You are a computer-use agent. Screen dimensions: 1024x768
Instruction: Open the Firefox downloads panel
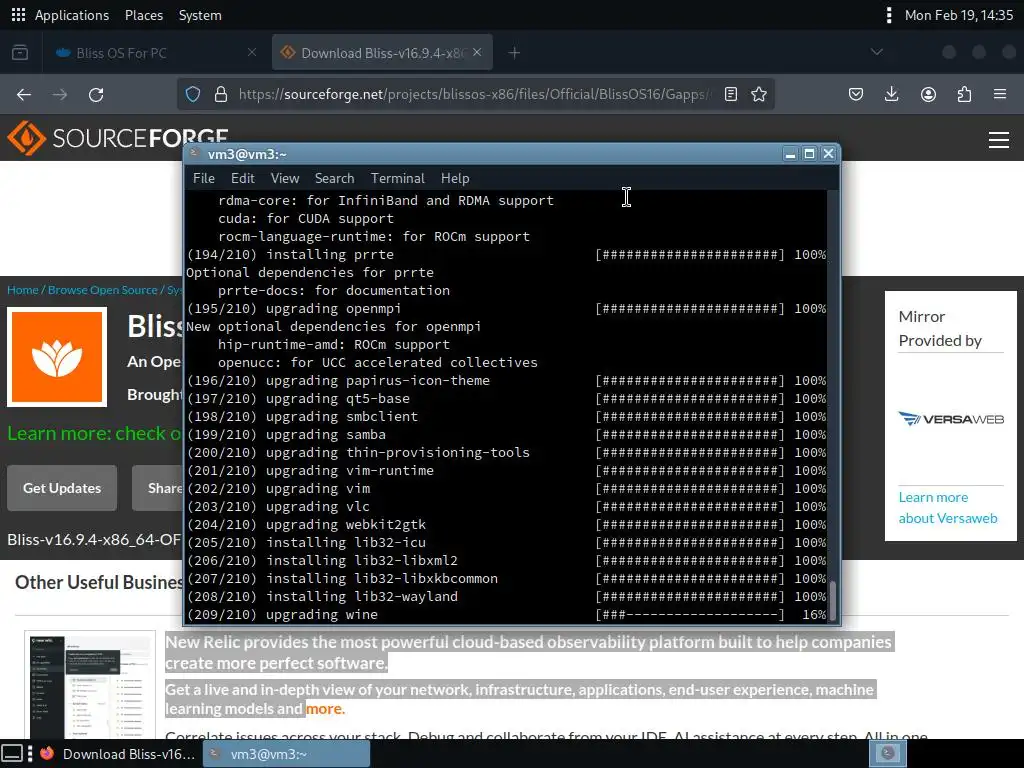pyautogui.click(x=891, y=95)
